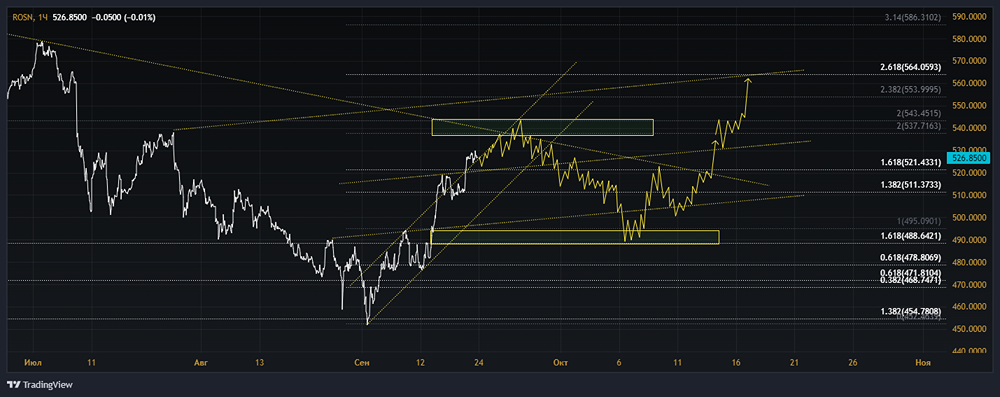Select the lower yellow support zone rectangle

(x=575, y=237)
